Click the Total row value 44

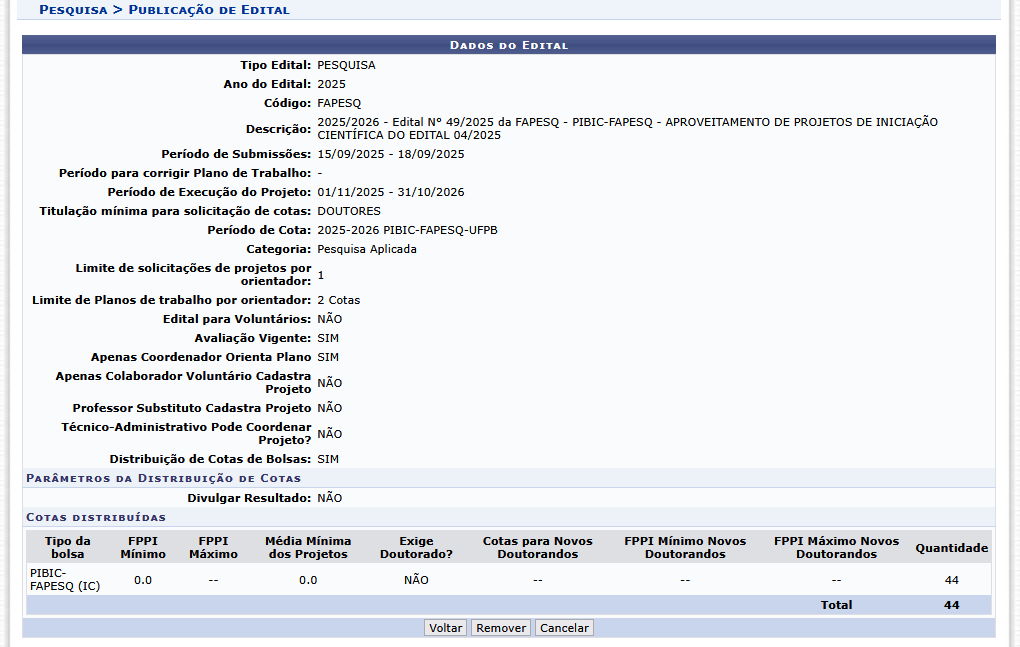[x=951, y=605]
